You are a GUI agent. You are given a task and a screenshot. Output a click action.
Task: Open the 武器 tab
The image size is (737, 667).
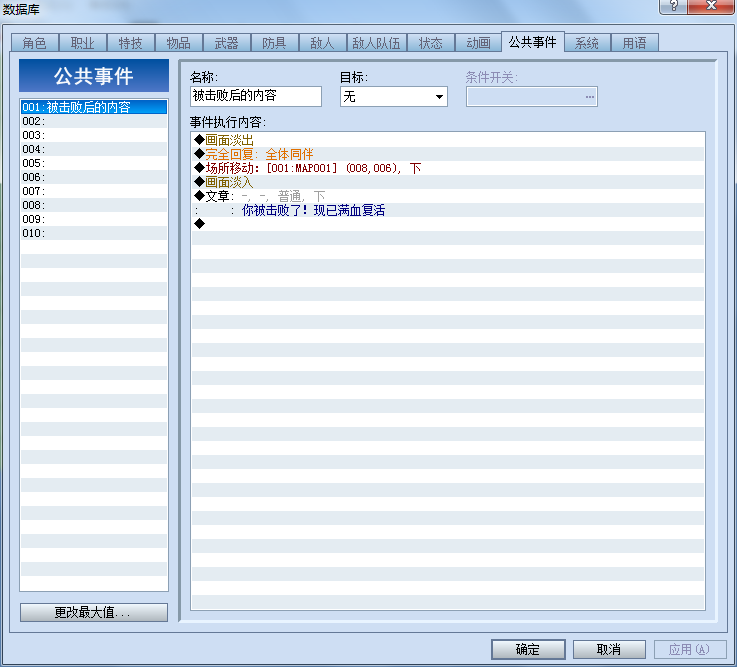tap(227, 43)
